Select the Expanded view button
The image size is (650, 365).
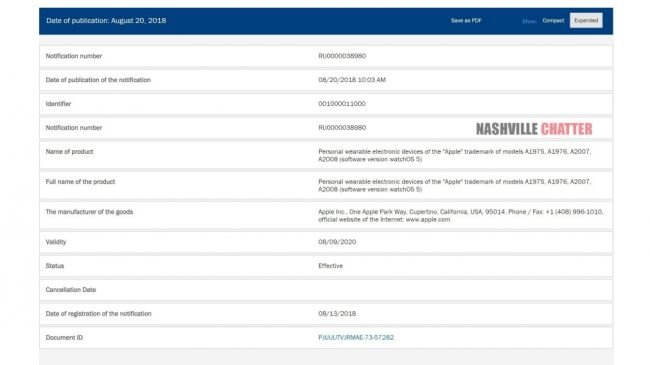[x=586, y=20]
